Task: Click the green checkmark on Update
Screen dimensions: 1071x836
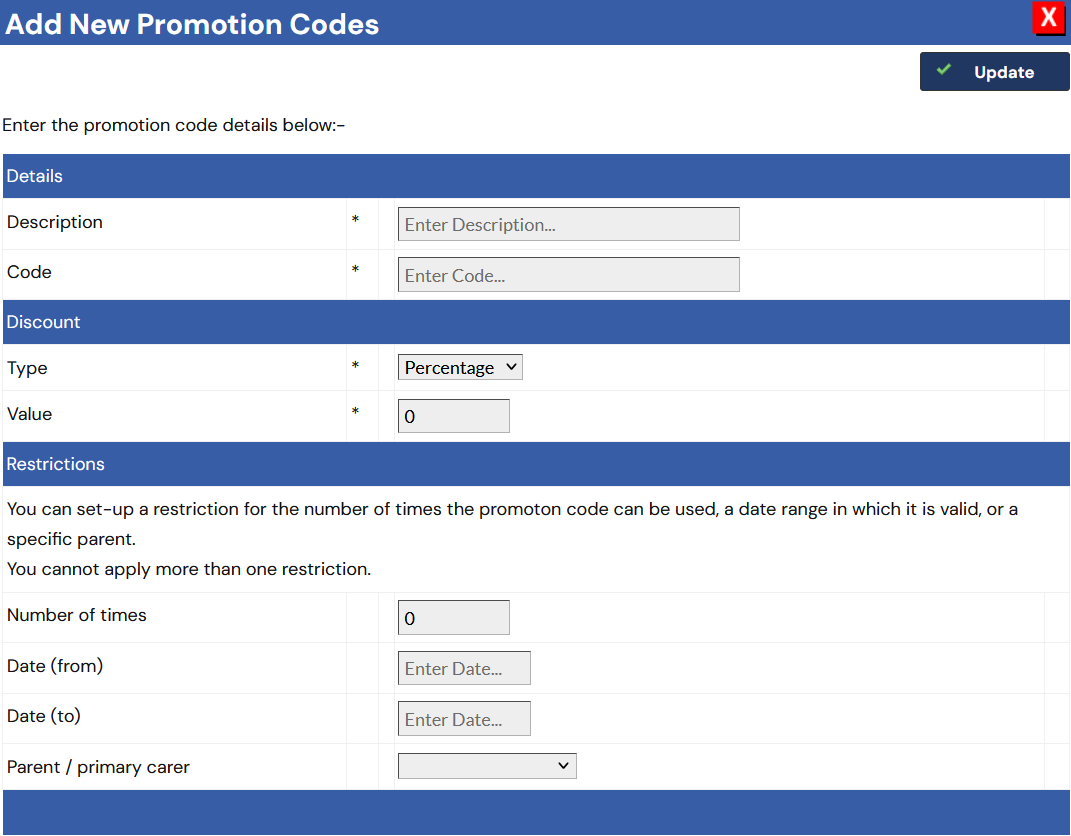Action: (943, 70)
